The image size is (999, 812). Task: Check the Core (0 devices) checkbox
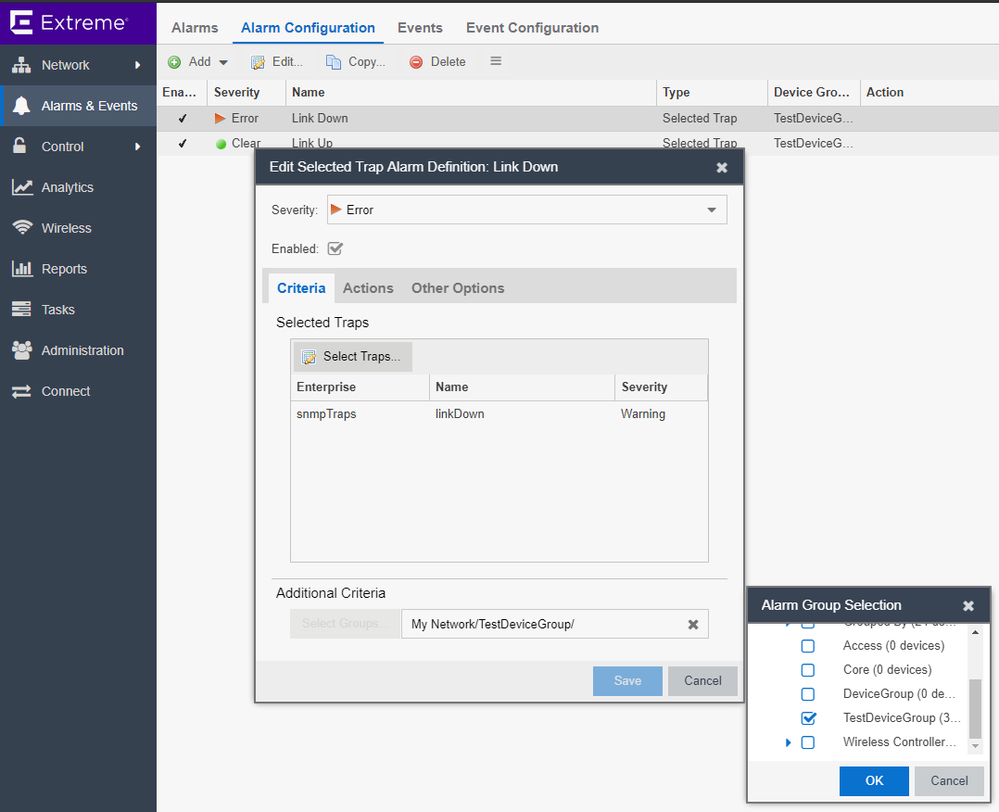click(x=808, y=670)
